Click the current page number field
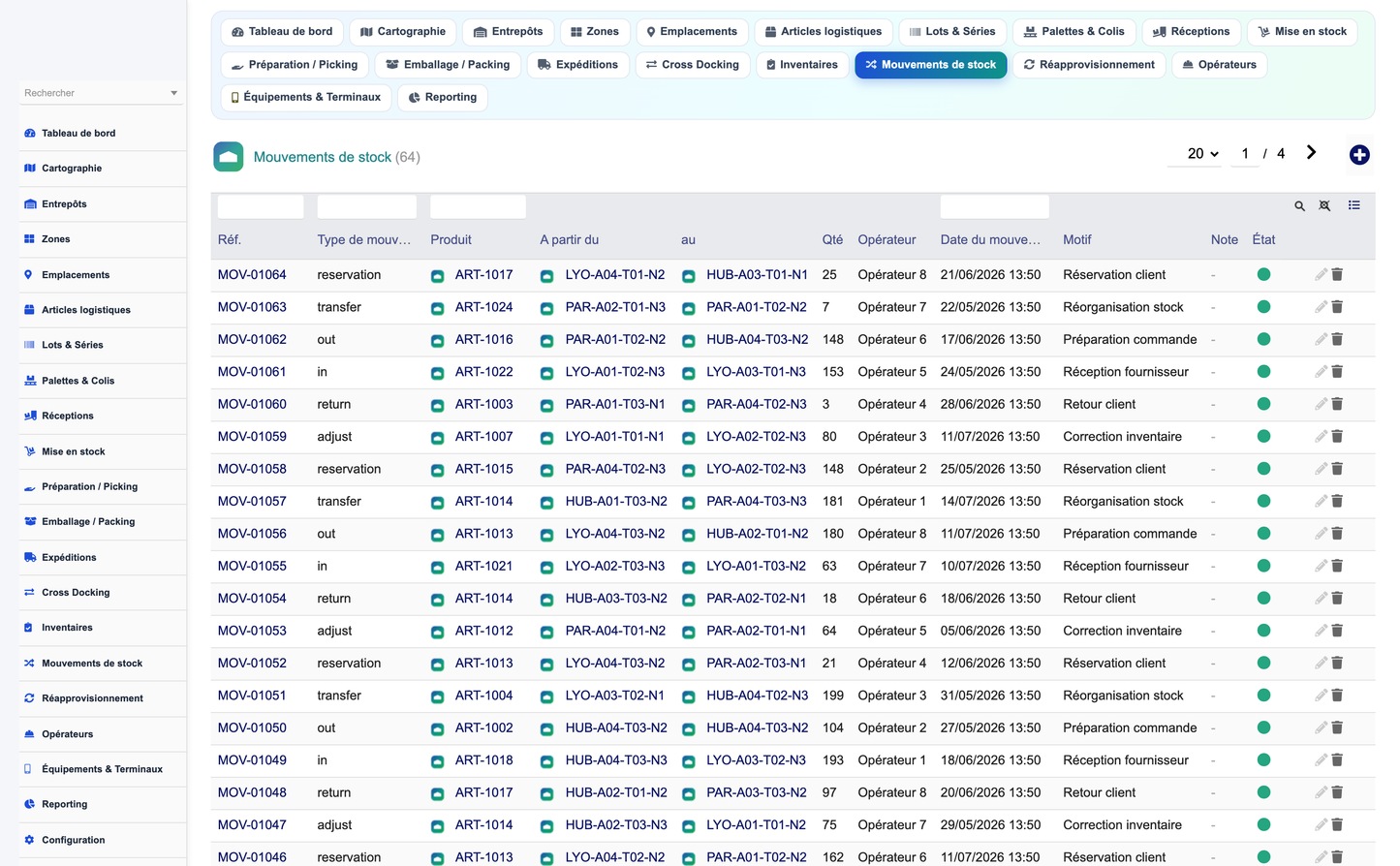Screen dimensions: 1400x866 1245,154
